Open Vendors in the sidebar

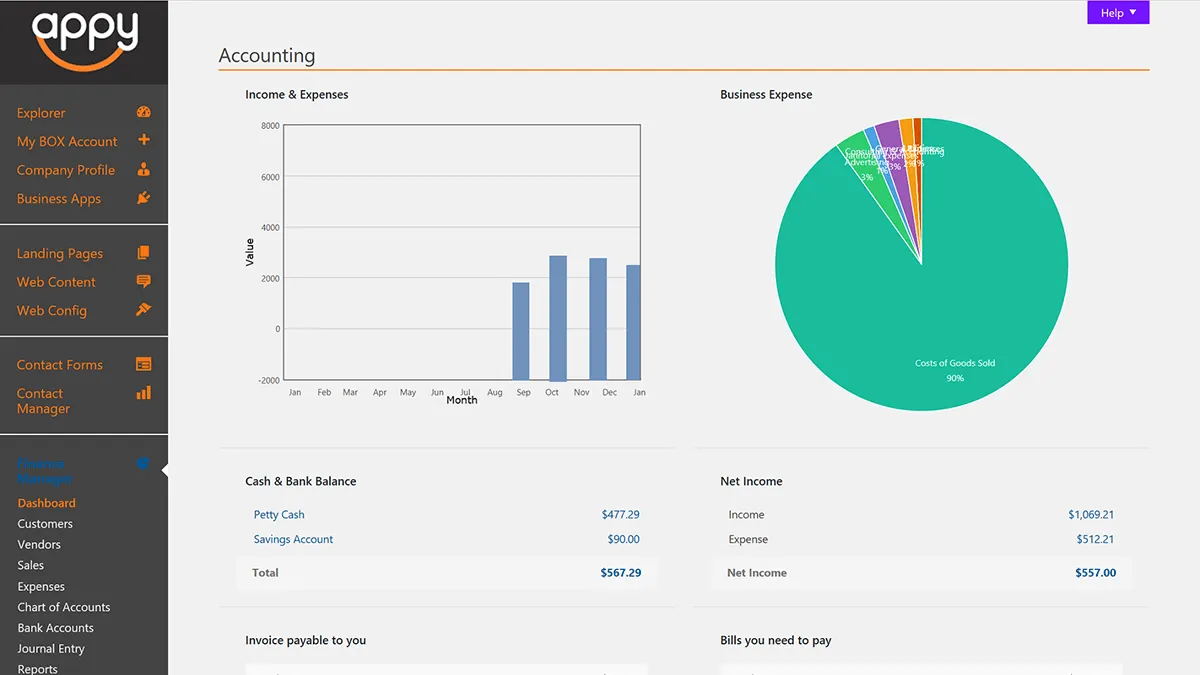[39, 545]
